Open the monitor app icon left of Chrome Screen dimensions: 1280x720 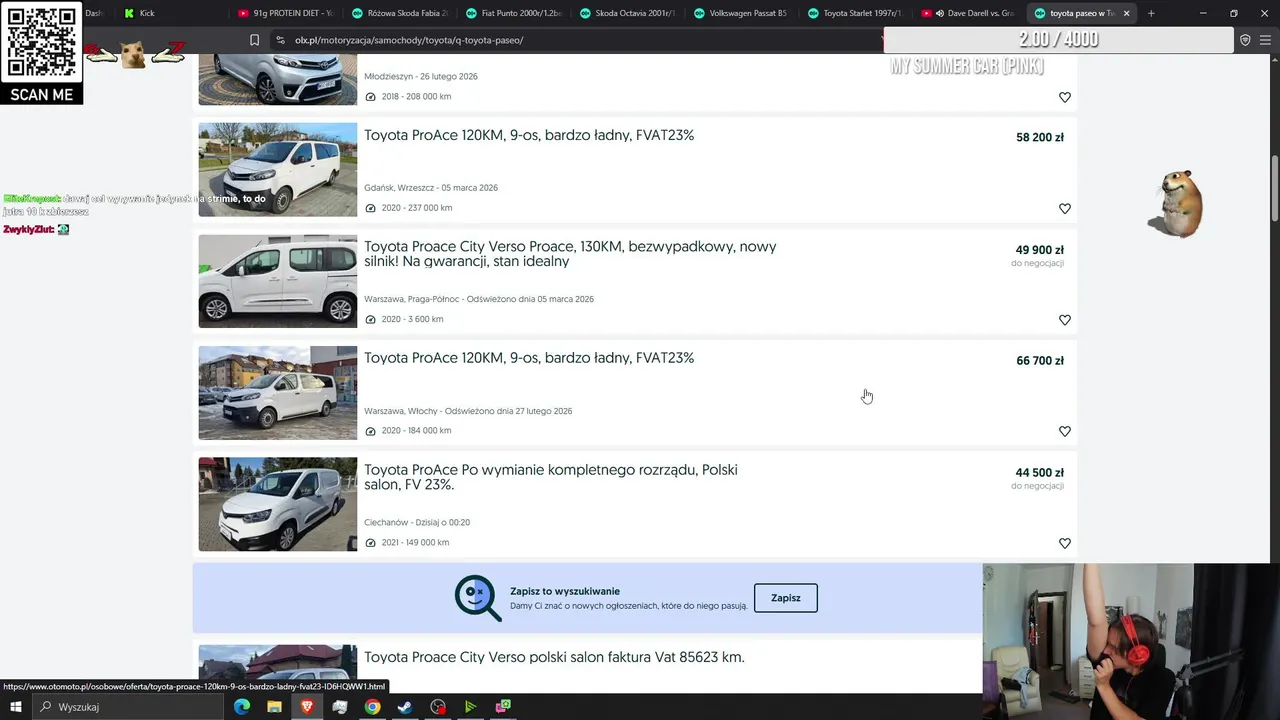340,707
